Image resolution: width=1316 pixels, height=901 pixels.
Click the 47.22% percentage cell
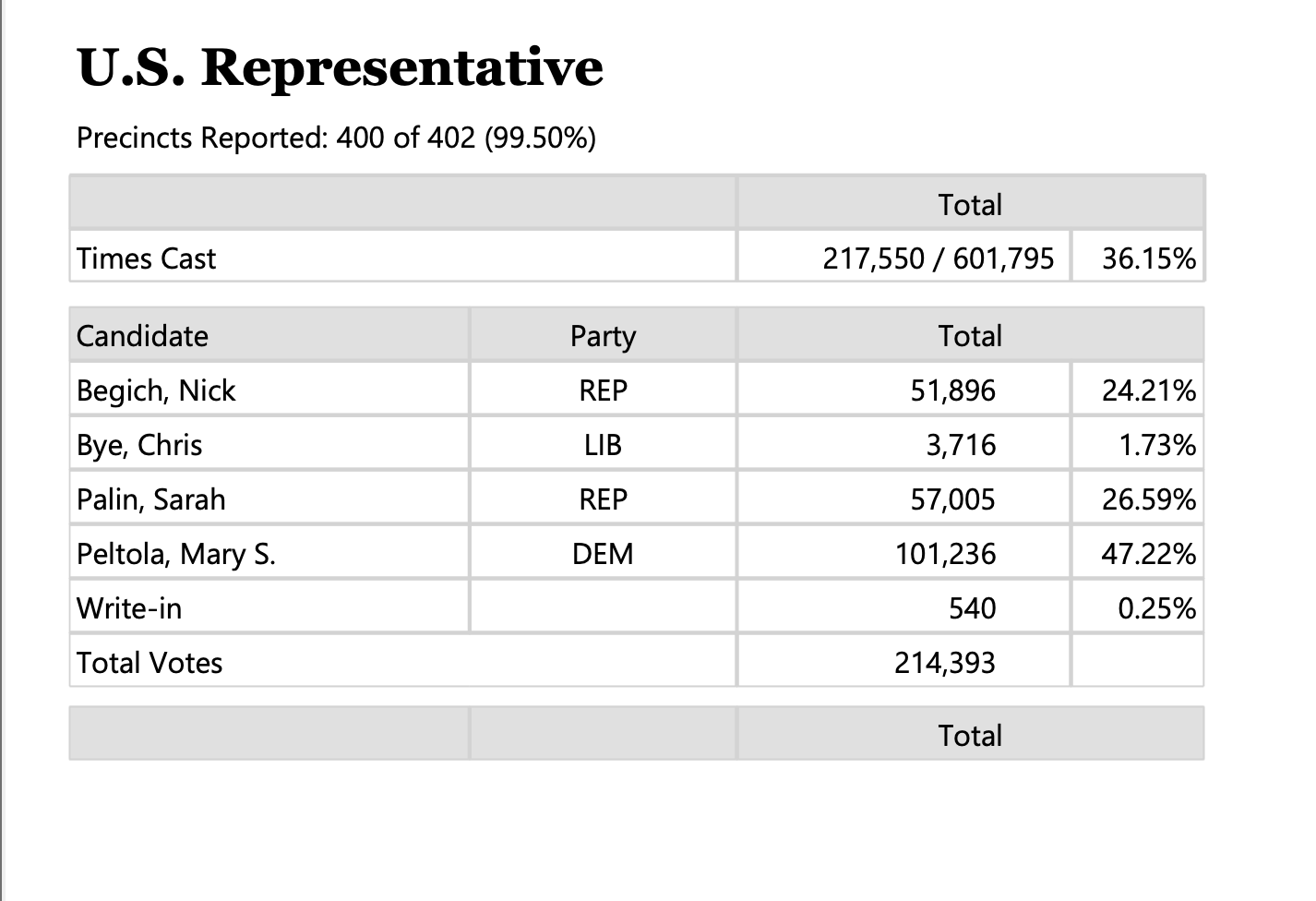click(x=1138, y=553)
